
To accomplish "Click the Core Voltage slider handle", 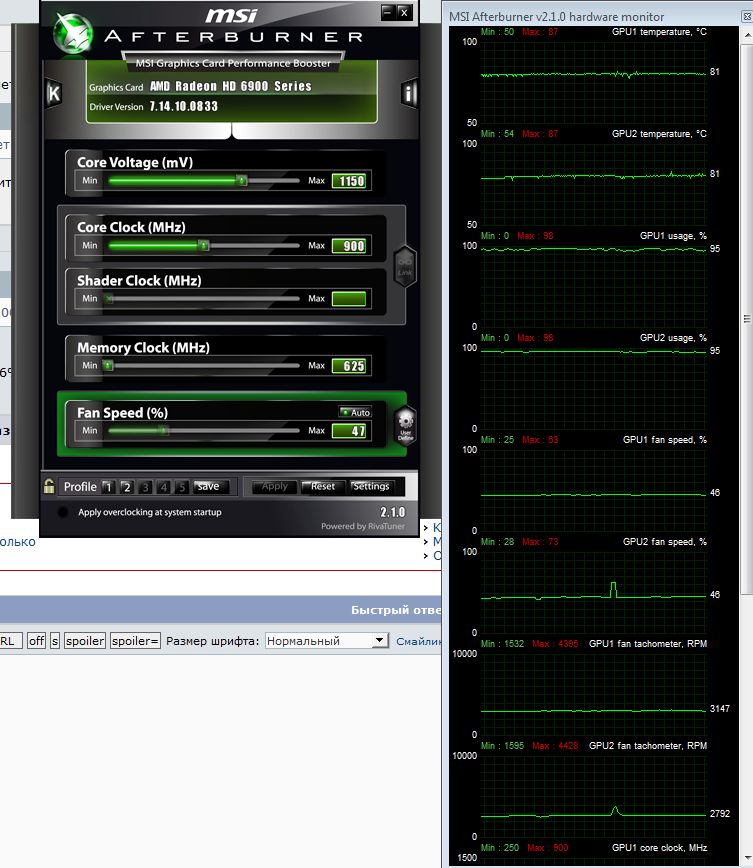I will coord(242,181).
